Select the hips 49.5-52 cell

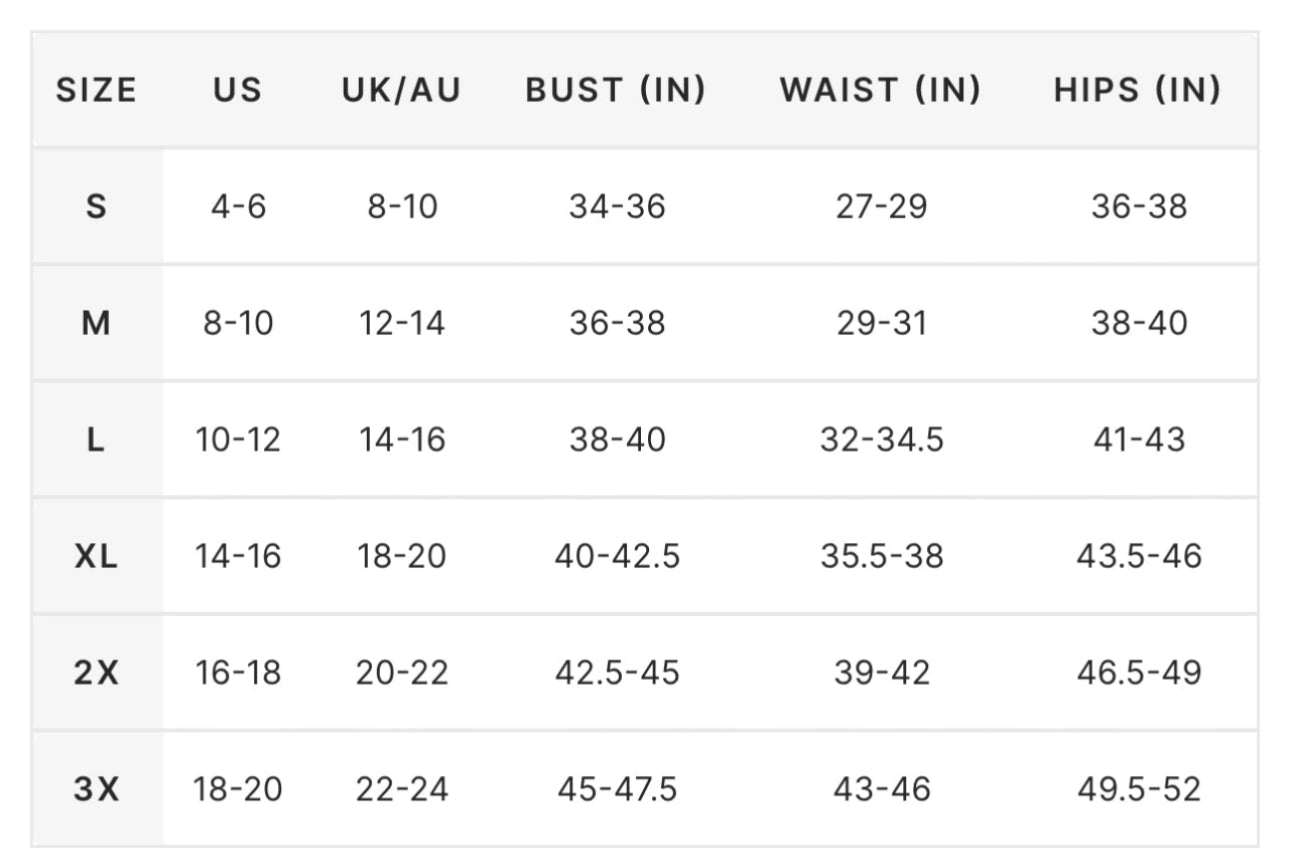click(x=1139, y=789)
